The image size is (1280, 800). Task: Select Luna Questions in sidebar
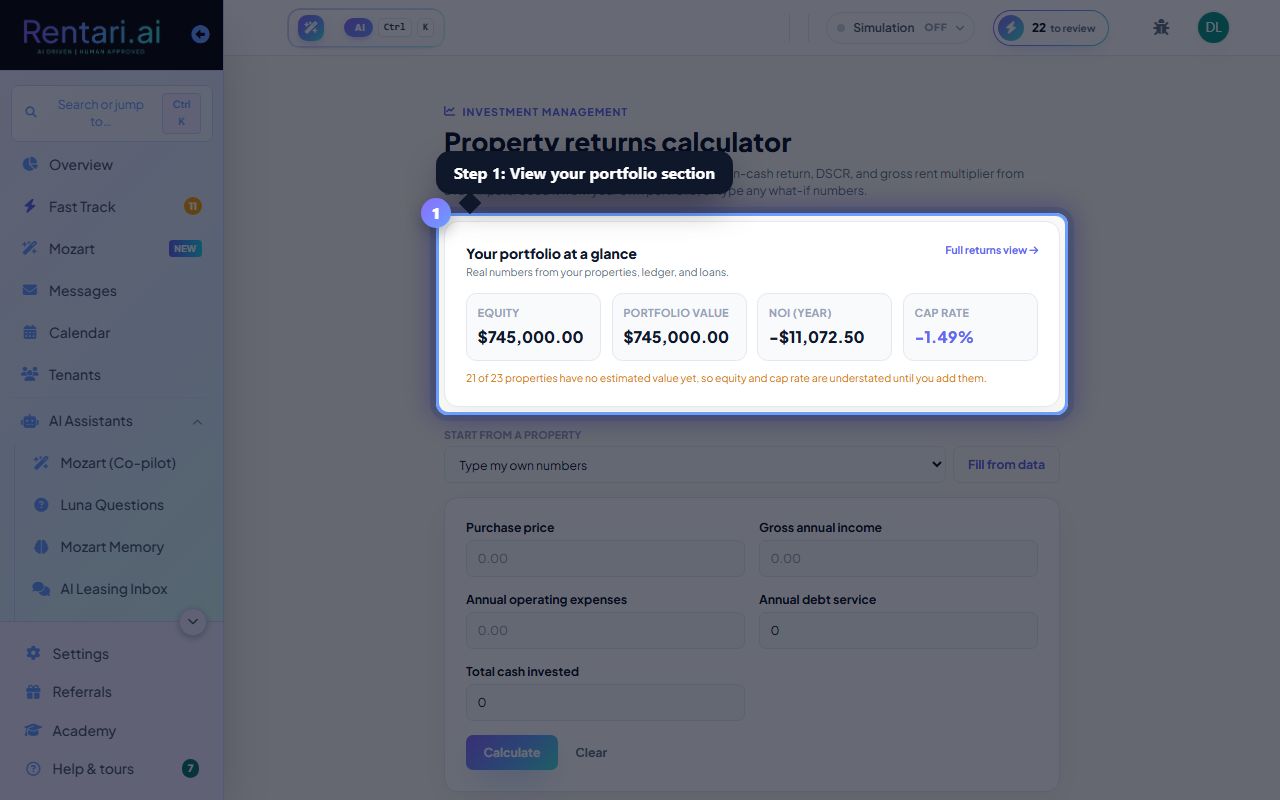pos(111,505)
